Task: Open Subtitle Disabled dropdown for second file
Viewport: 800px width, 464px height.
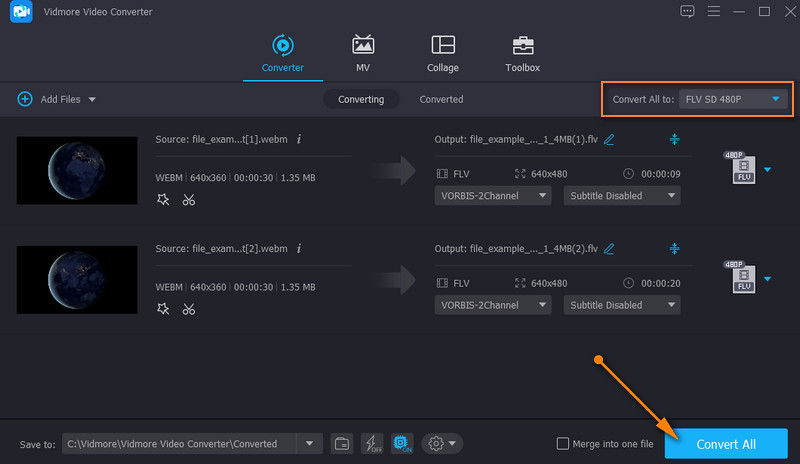Action: coord(621,305)
